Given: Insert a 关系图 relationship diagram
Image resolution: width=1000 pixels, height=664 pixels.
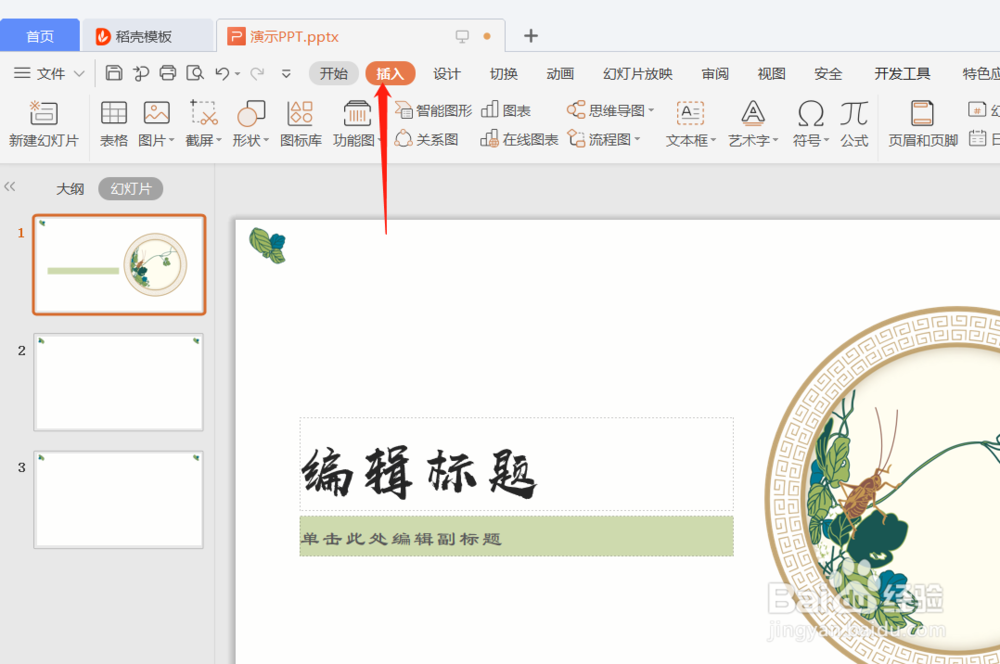Looking at the screenshot, I should pos(427,139).
